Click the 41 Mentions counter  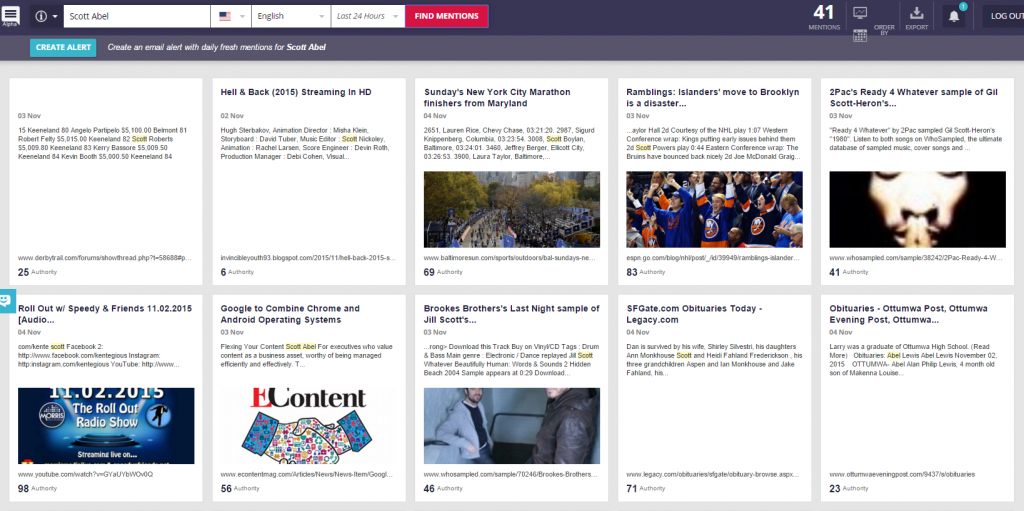coord(824,18)
